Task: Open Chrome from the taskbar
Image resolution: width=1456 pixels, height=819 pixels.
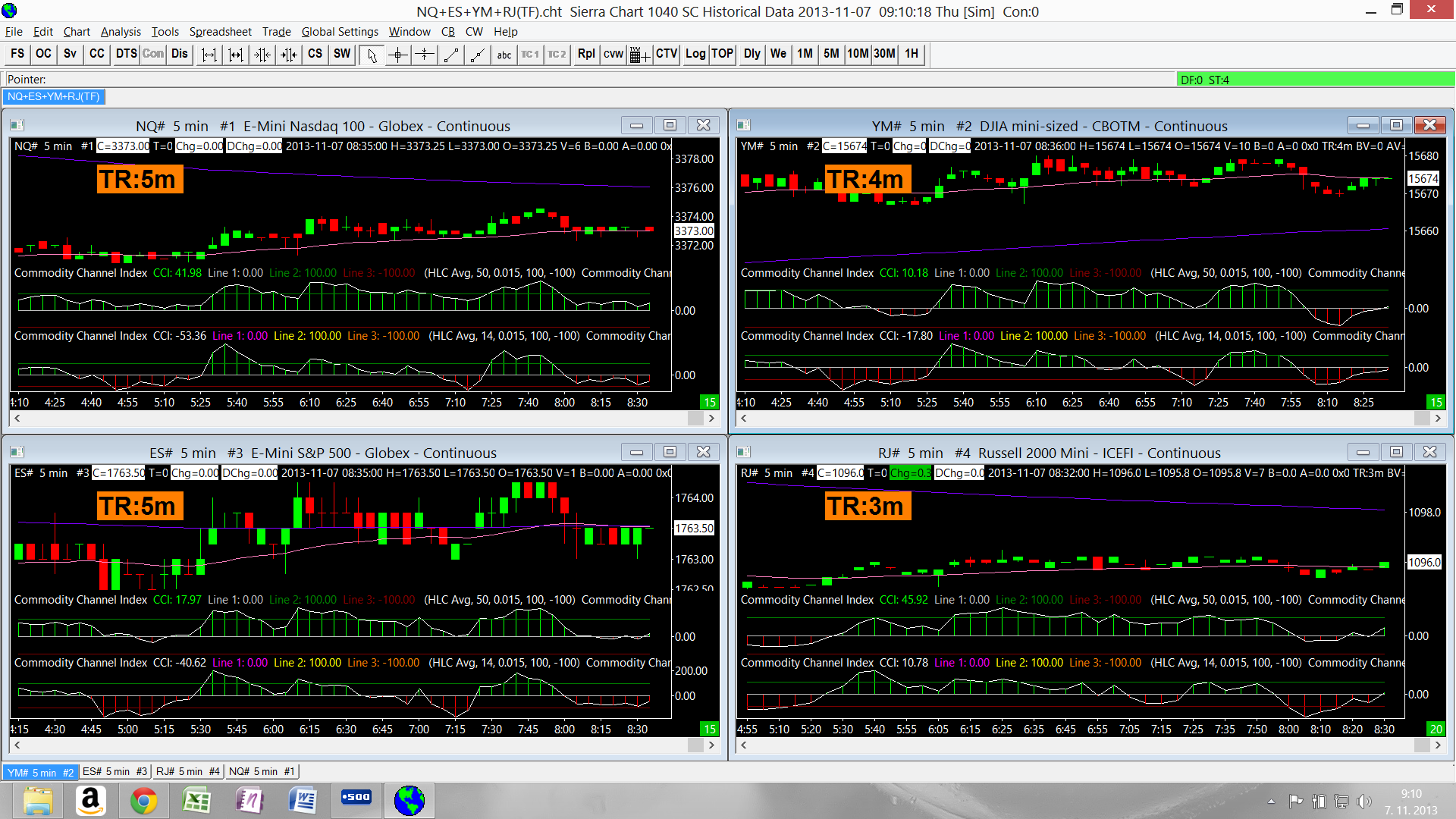Action: click(x=143, y=801)
